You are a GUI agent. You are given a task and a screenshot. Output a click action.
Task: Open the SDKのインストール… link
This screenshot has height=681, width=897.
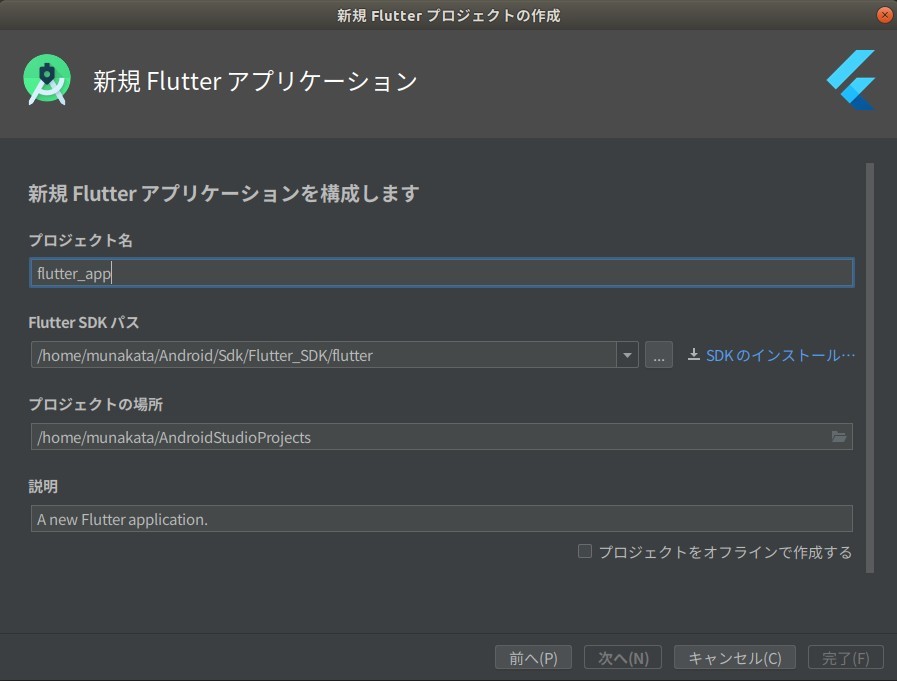click(780, 355)
